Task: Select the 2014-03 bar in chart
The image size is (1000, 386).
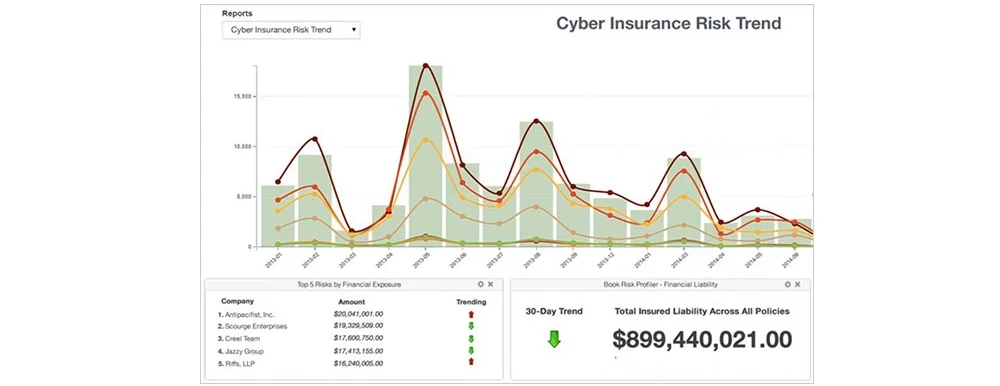Action: (x=684, y=202)
